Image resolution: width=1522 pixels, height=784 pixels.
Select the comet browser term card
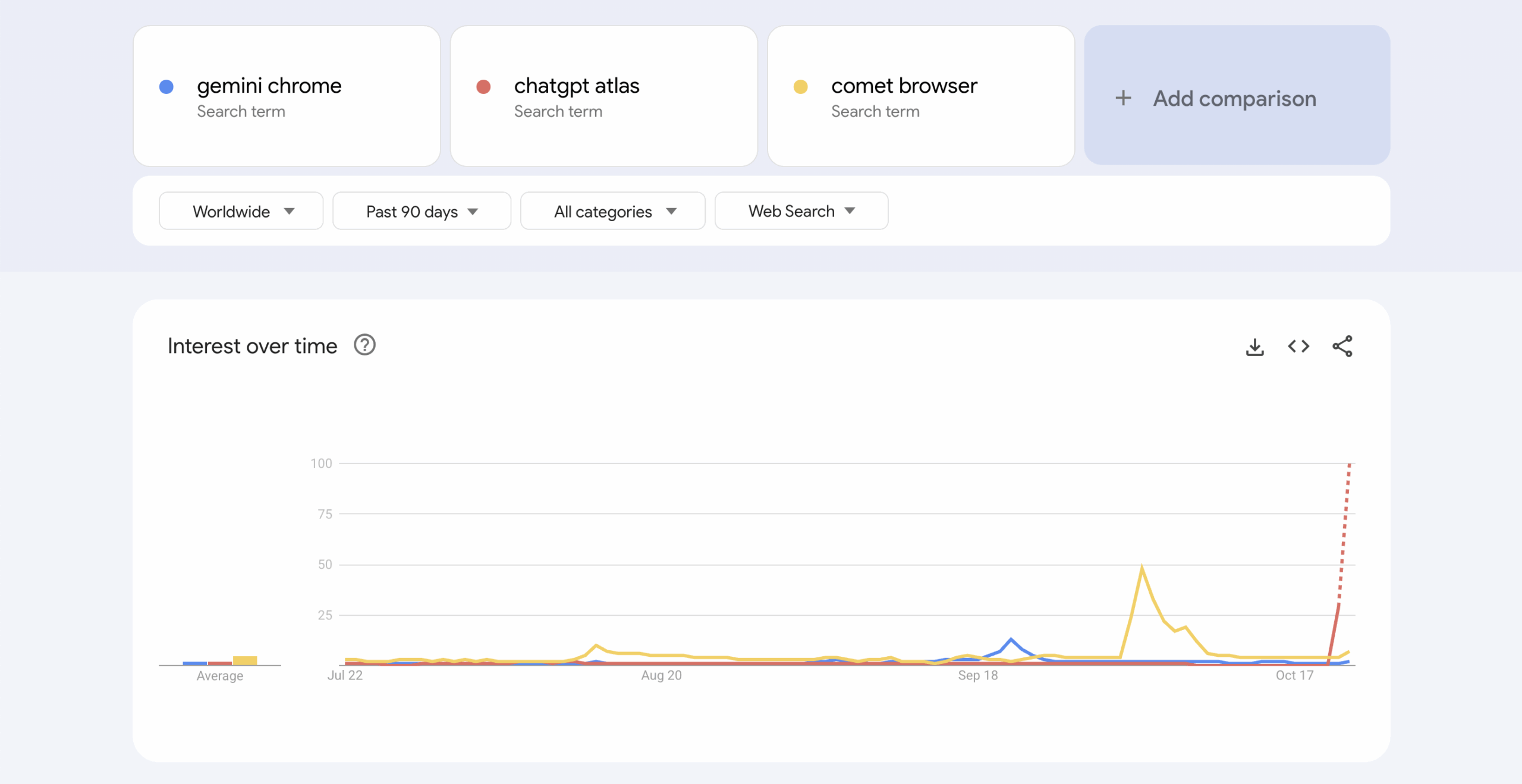click(920, 96)
